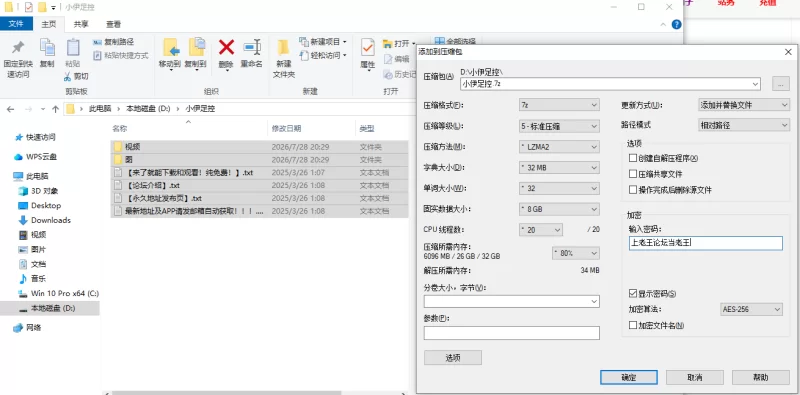This screenshot has height=395, width=800.
Task: Click the 输入密码 password field
Action: tap(706, 243)
